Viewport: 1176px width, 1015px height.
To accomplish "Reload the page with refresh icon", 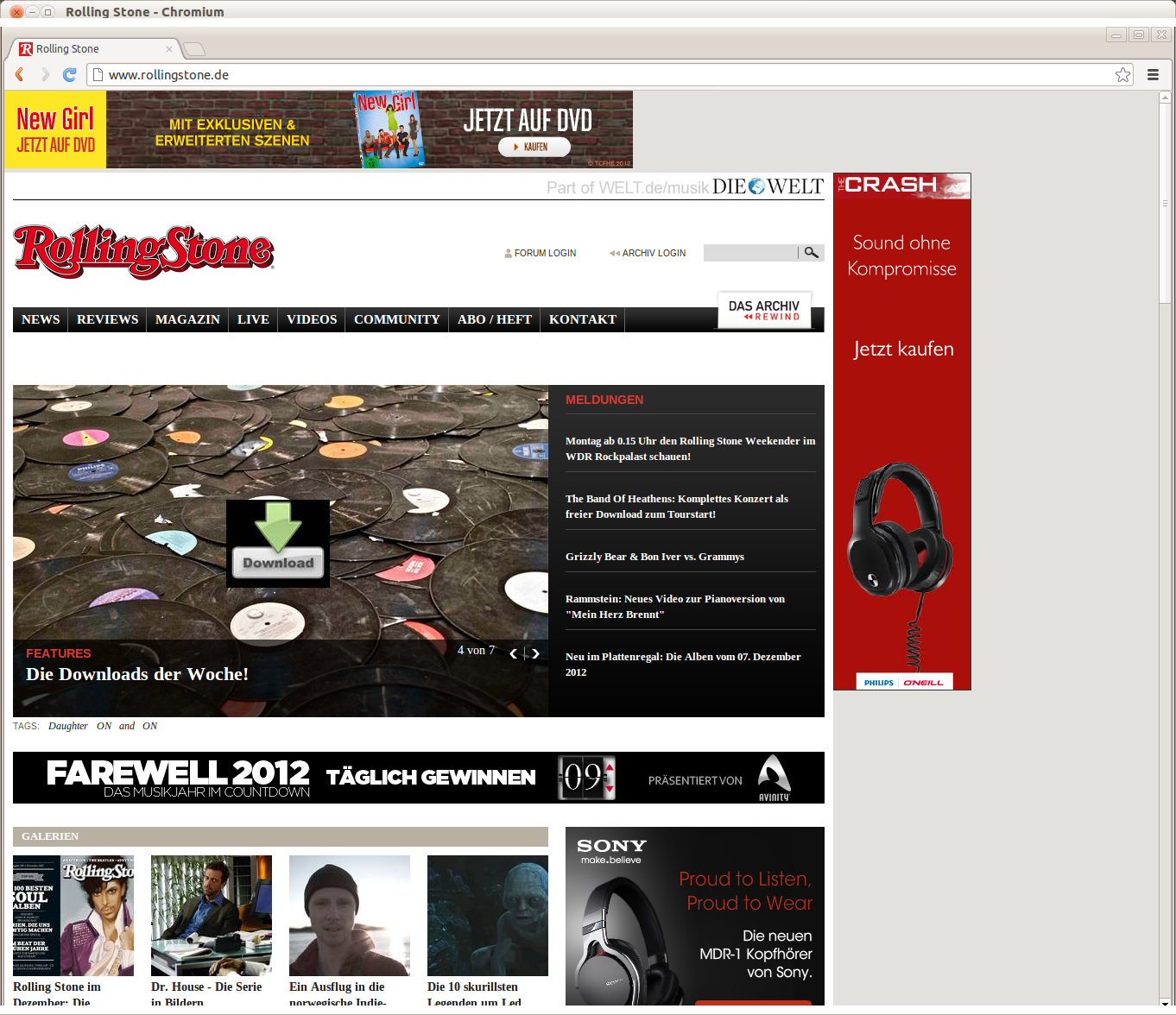I will 70,75.
